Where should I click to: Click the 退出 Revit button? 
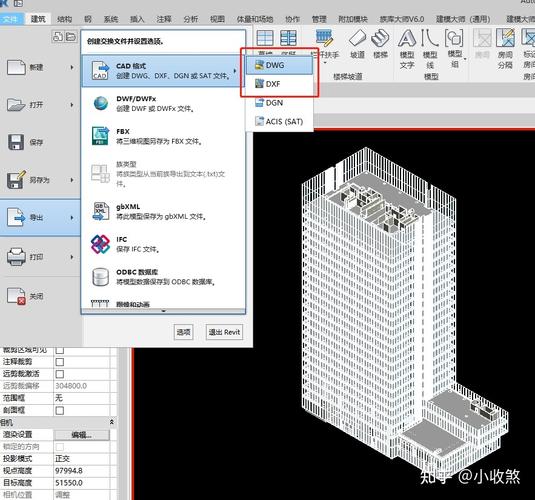tap(224, 332)
